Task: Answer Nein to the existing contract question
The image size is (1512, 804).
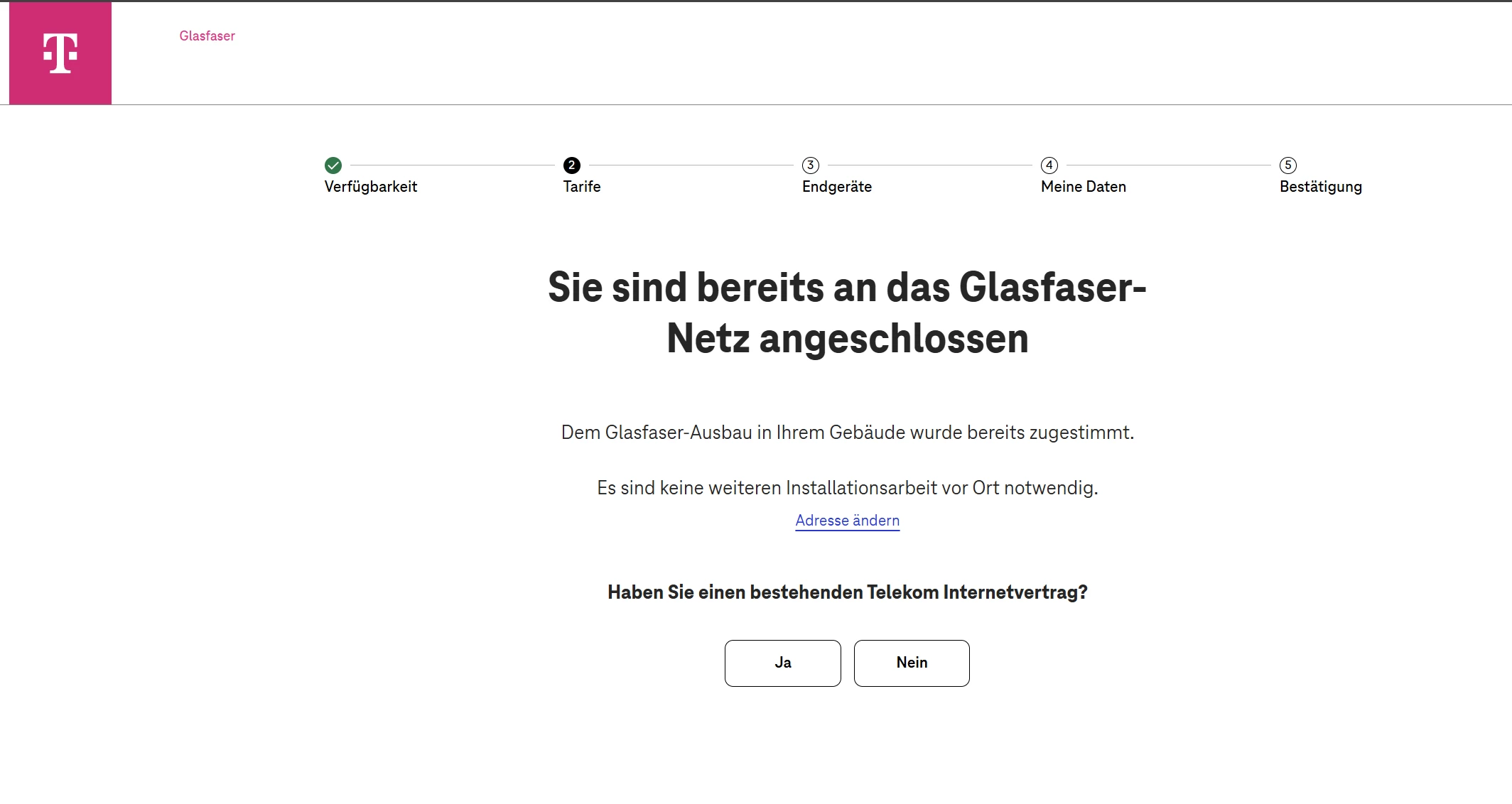Action: click(x=912, y=663)
